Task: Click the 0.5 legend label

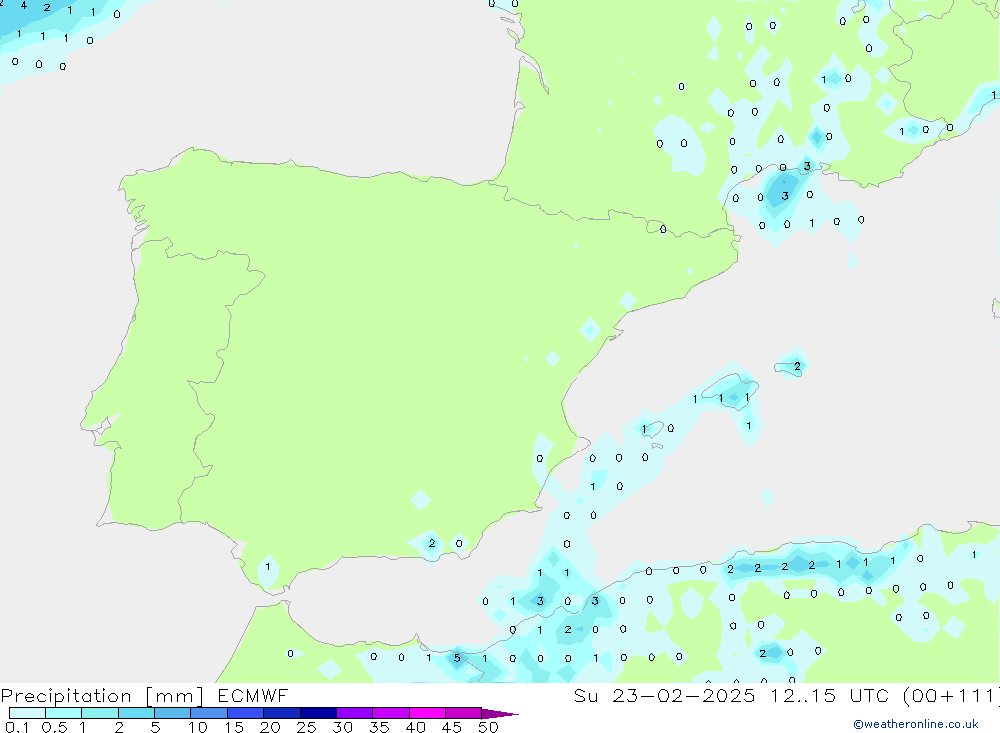Action: tap(54, 727)
